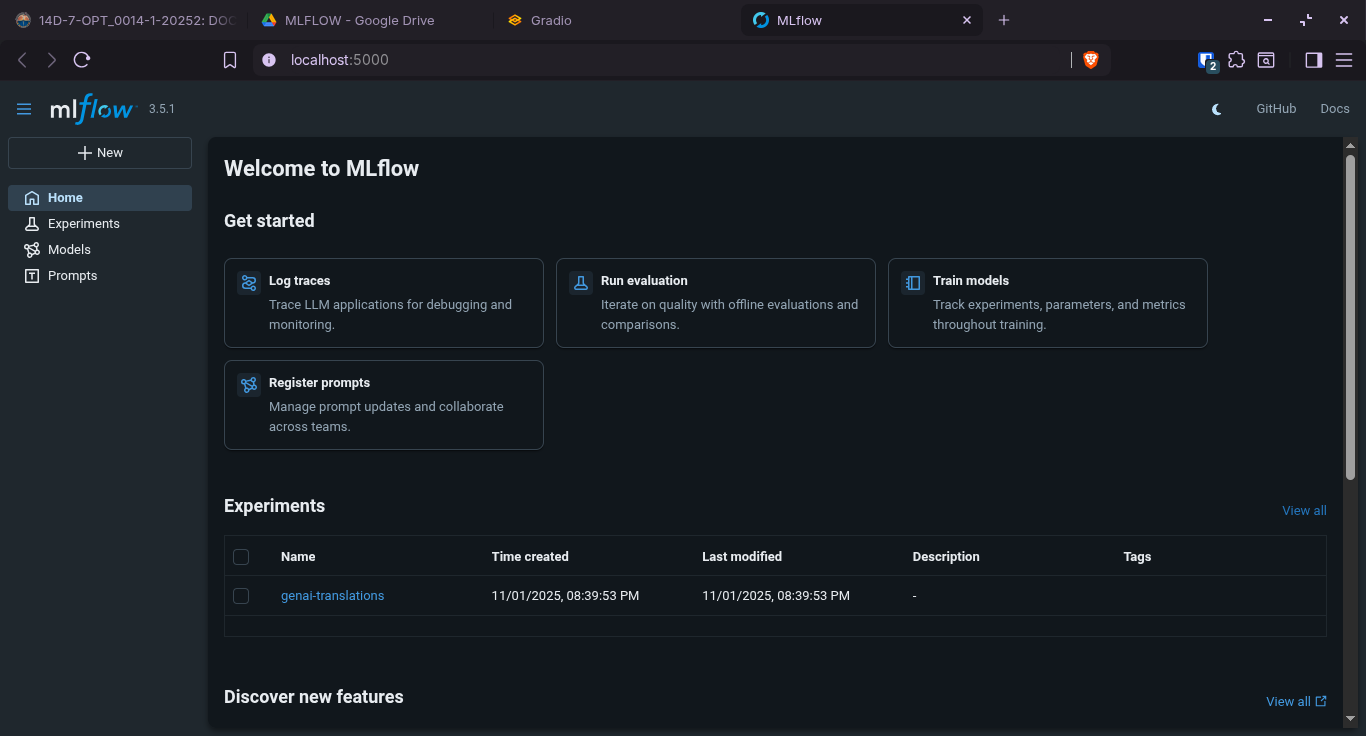Switch theme with the moon icon

pyautogui.click(x=1217, y=109)
